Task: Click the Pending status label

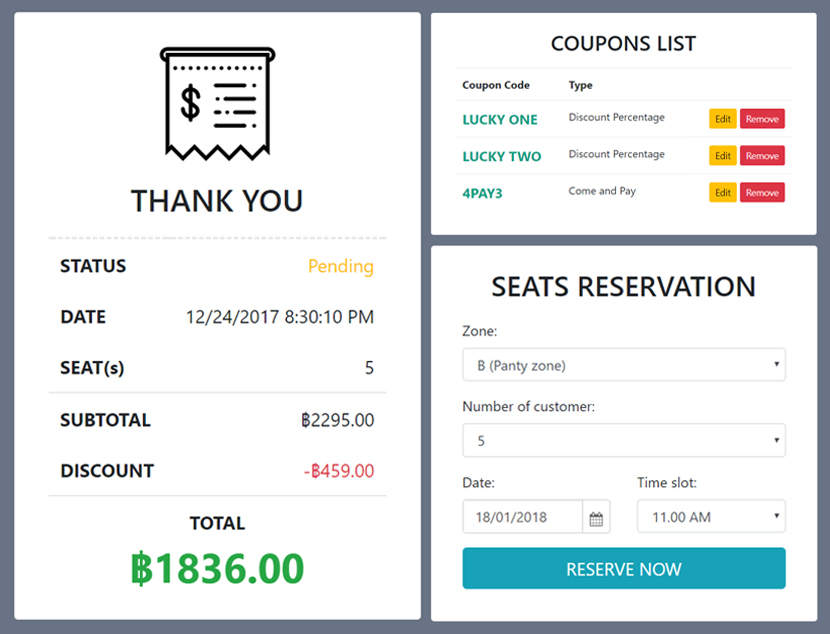Action: 340,266
